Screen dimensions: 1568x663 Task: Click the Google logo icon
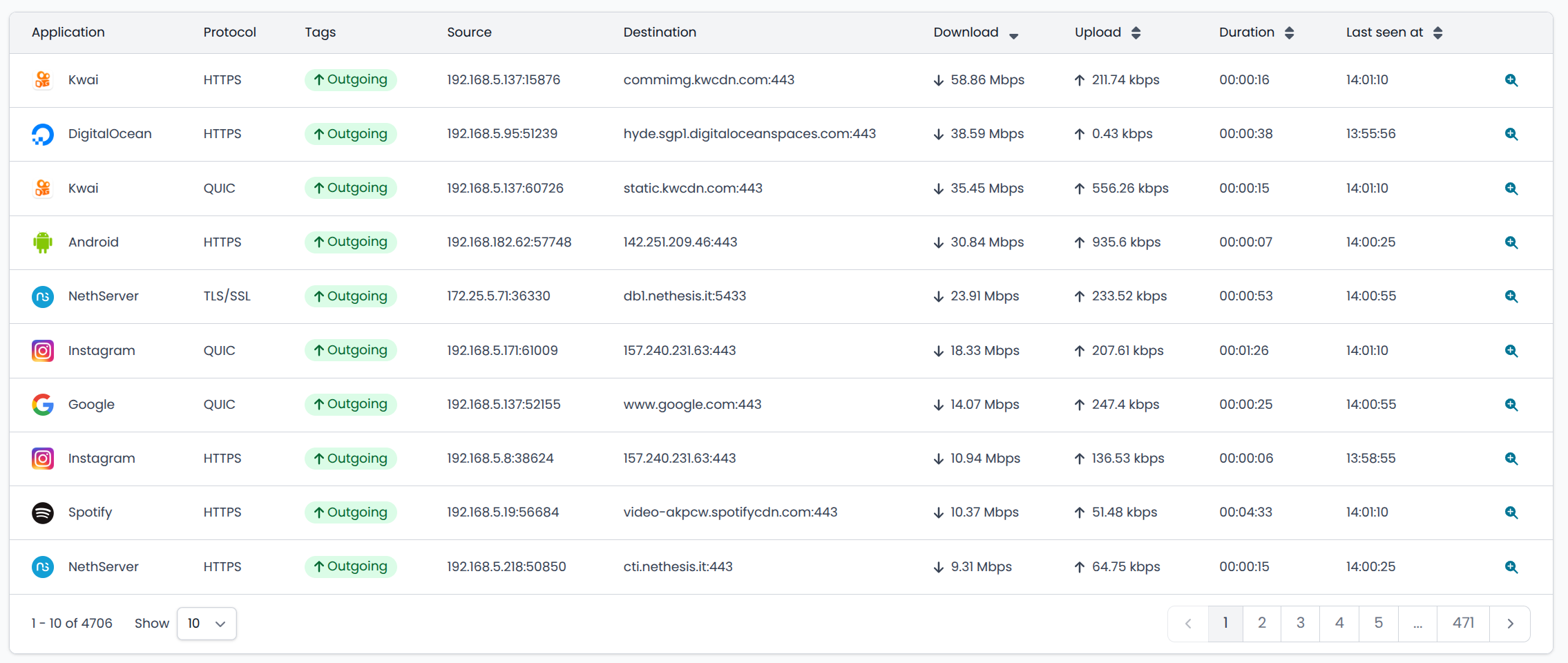tap(43, 405)
